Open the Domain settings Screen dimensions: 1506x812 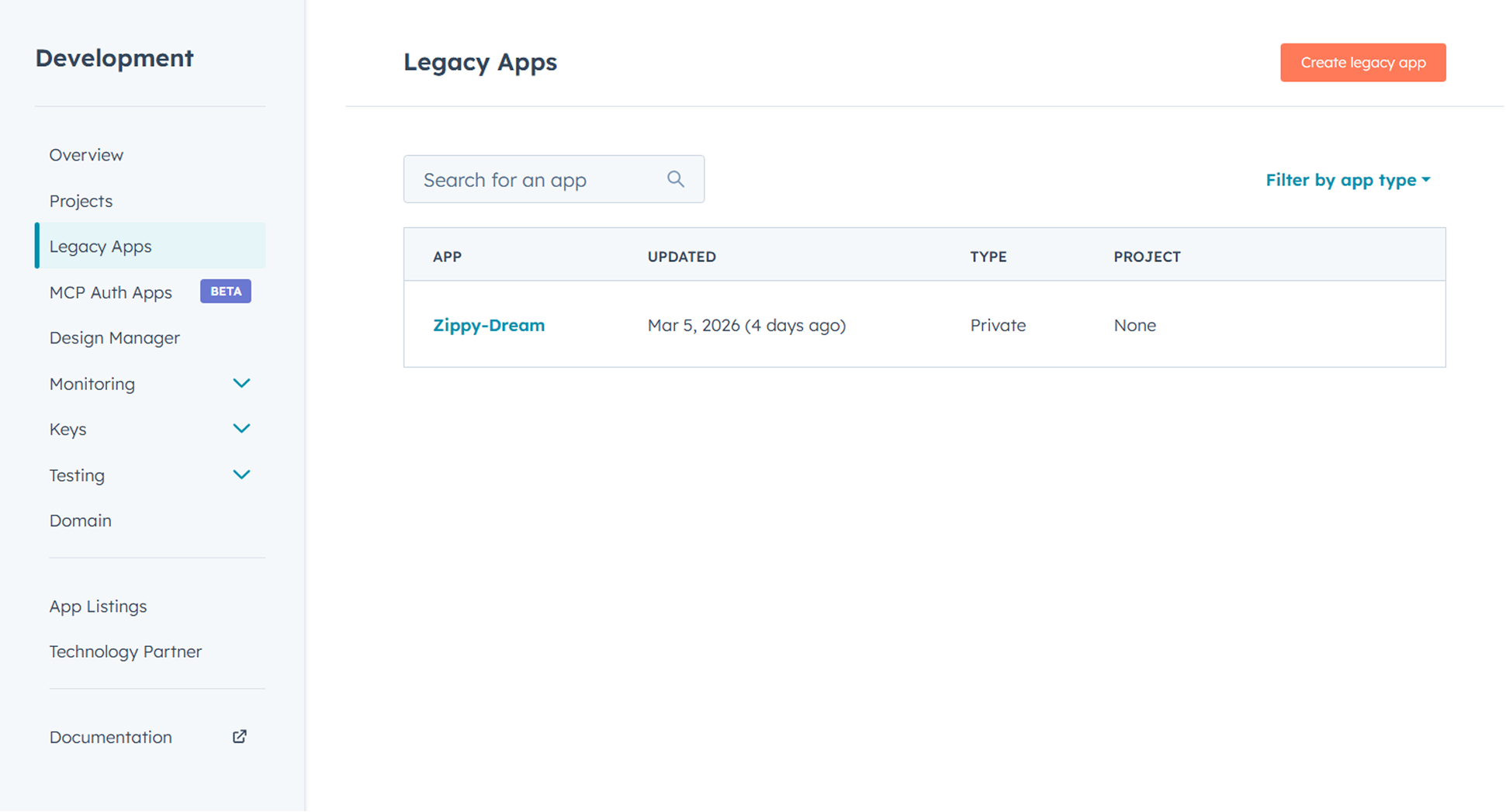pyautogui.click(x=80, y=520)
